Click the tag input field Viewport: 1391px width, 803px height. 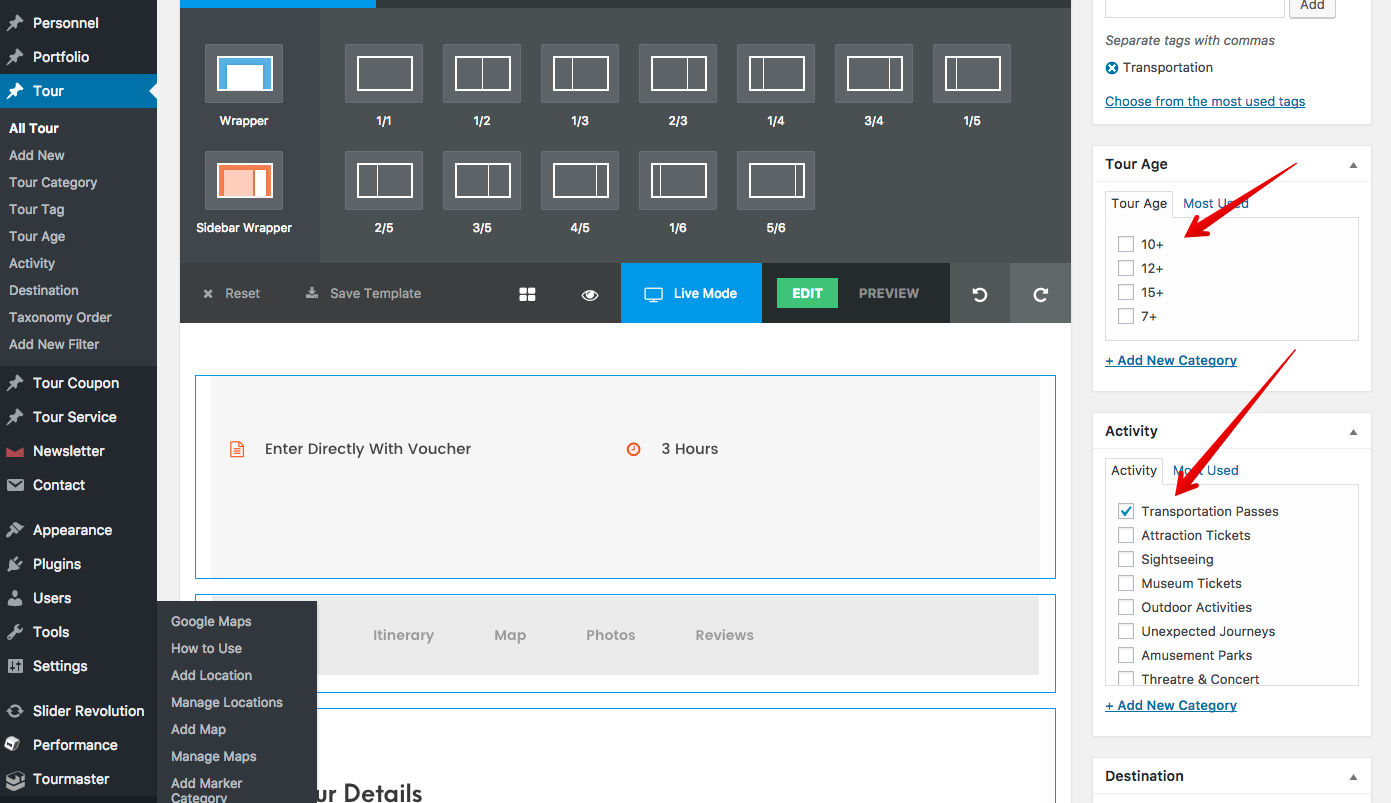[x=1194, y=6]
